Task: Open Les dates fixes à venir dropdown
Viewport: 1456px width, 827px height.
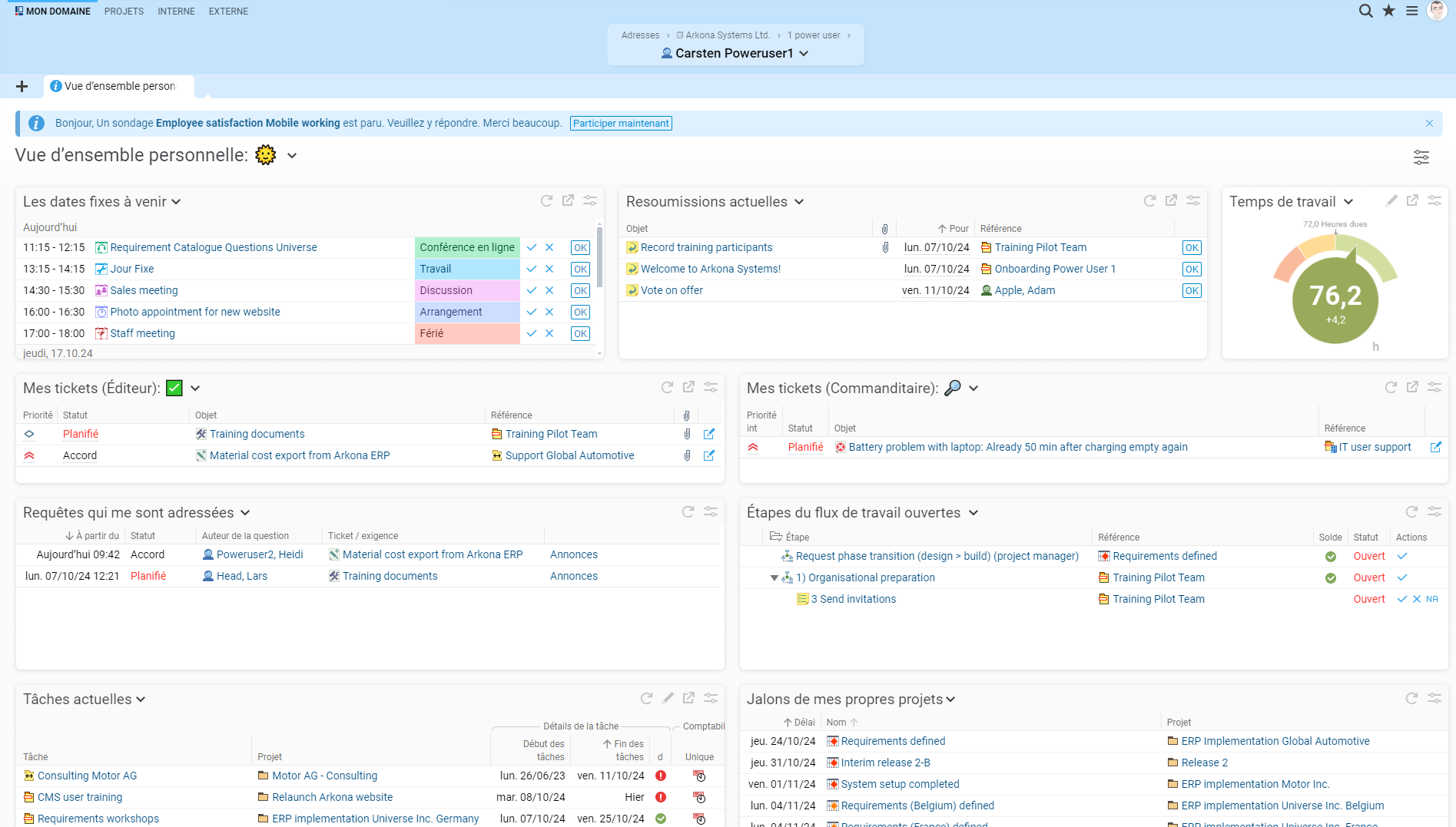Action: click(176, 202)
